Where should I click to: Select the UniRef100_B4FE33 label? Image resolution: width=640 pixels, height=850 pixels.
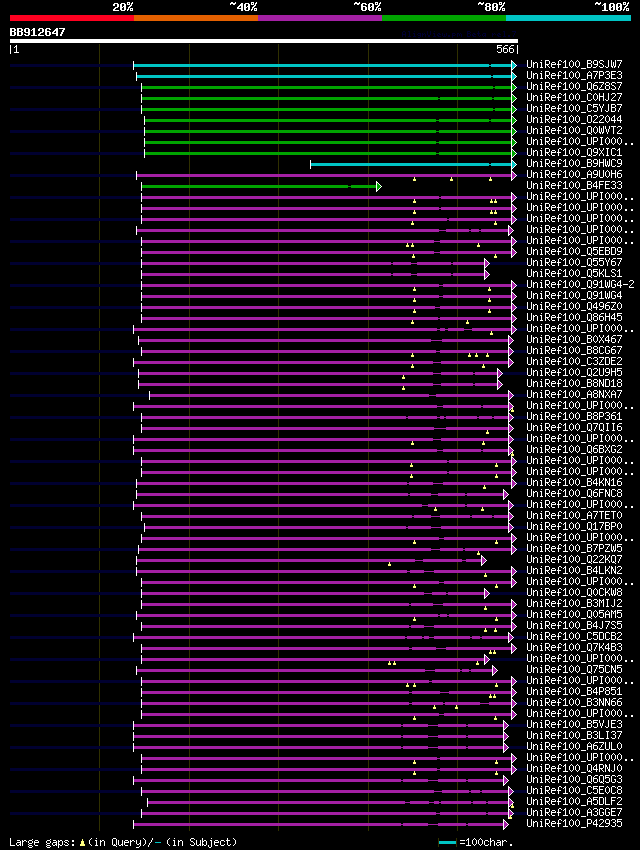pyautogui.click(x=574, y=185)
